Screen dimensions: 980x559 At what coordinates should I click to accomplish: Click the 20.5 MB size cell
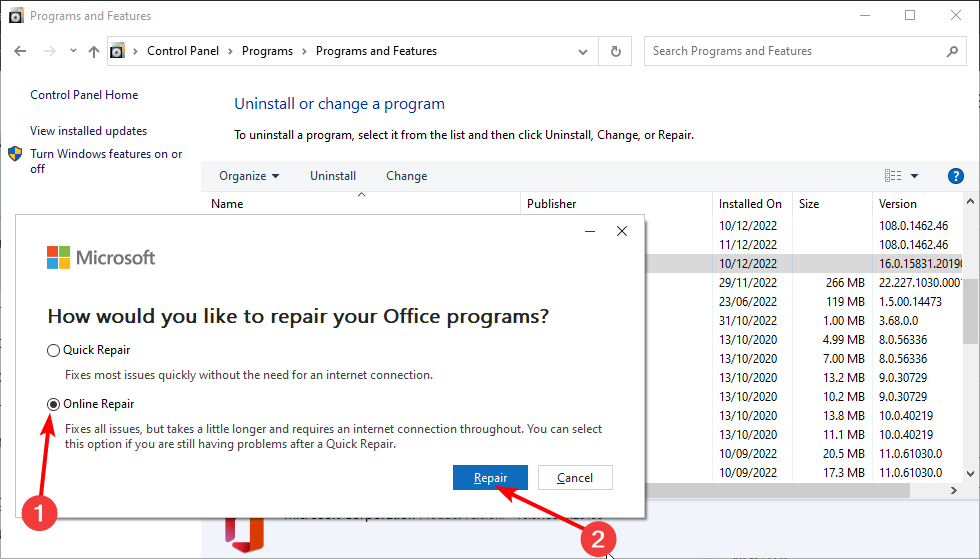coord(843,454)
